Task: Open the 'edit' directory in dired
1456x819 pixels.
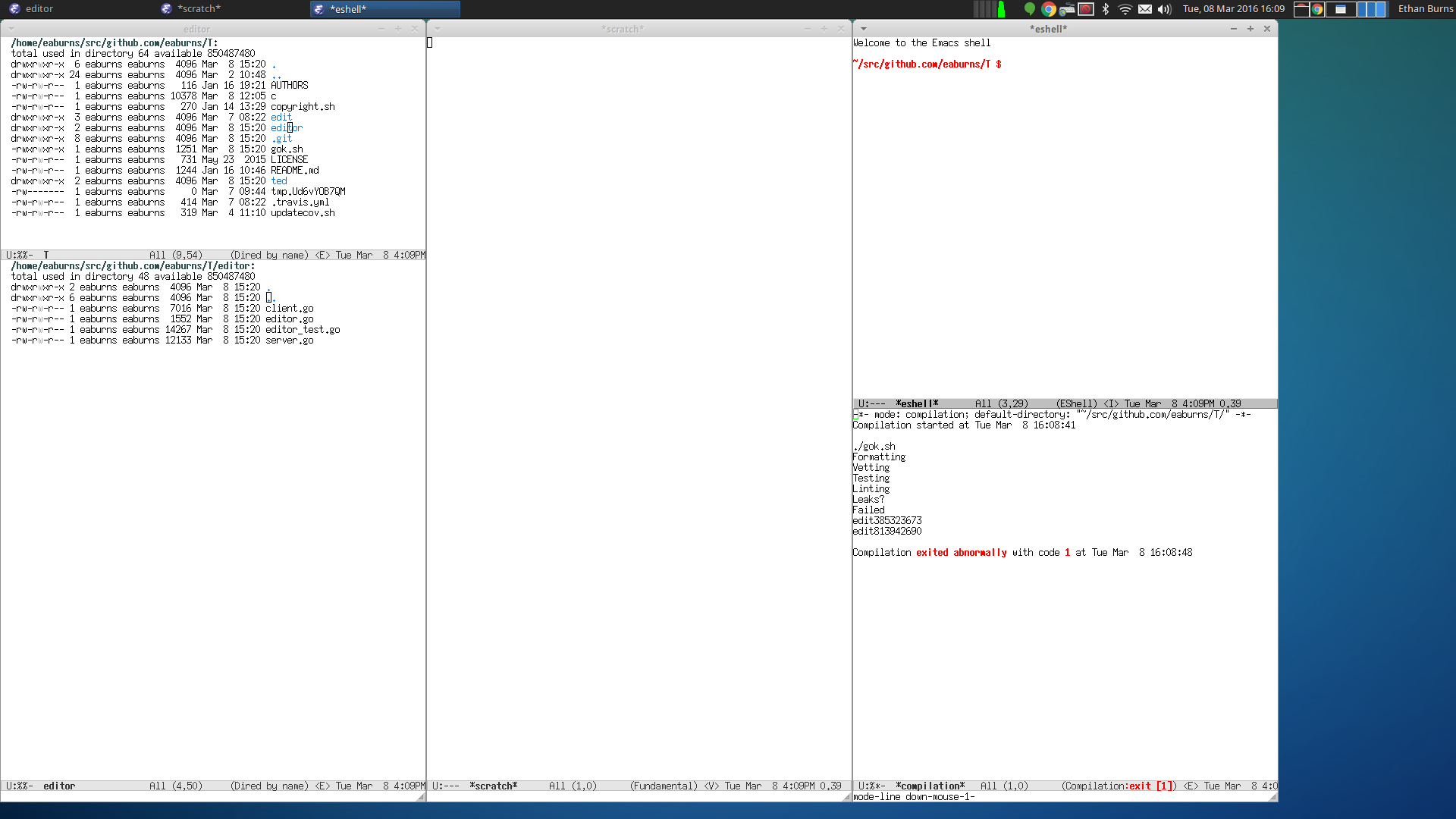Action: point(281,118)
